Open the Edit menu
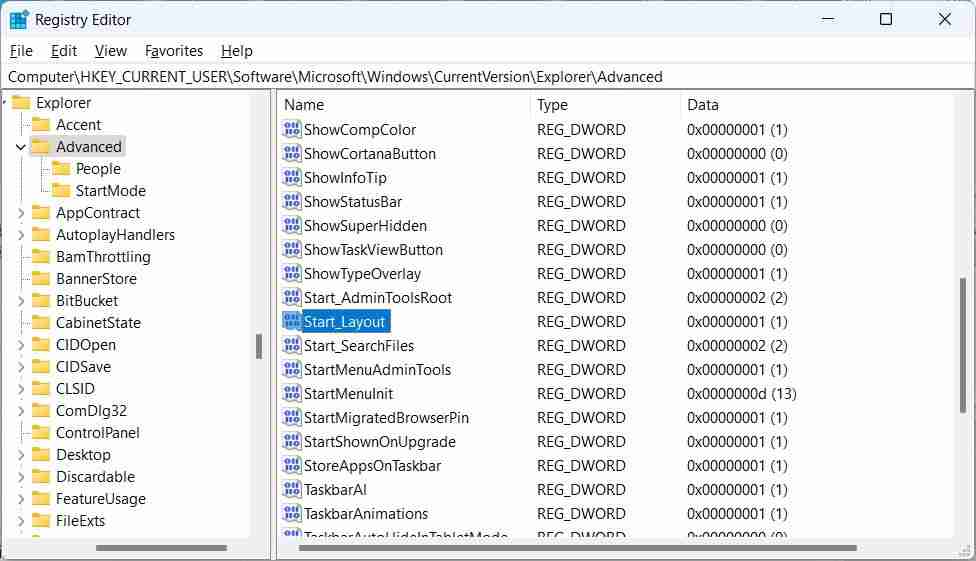Screen dimensions: 976x561 [63, 50]
